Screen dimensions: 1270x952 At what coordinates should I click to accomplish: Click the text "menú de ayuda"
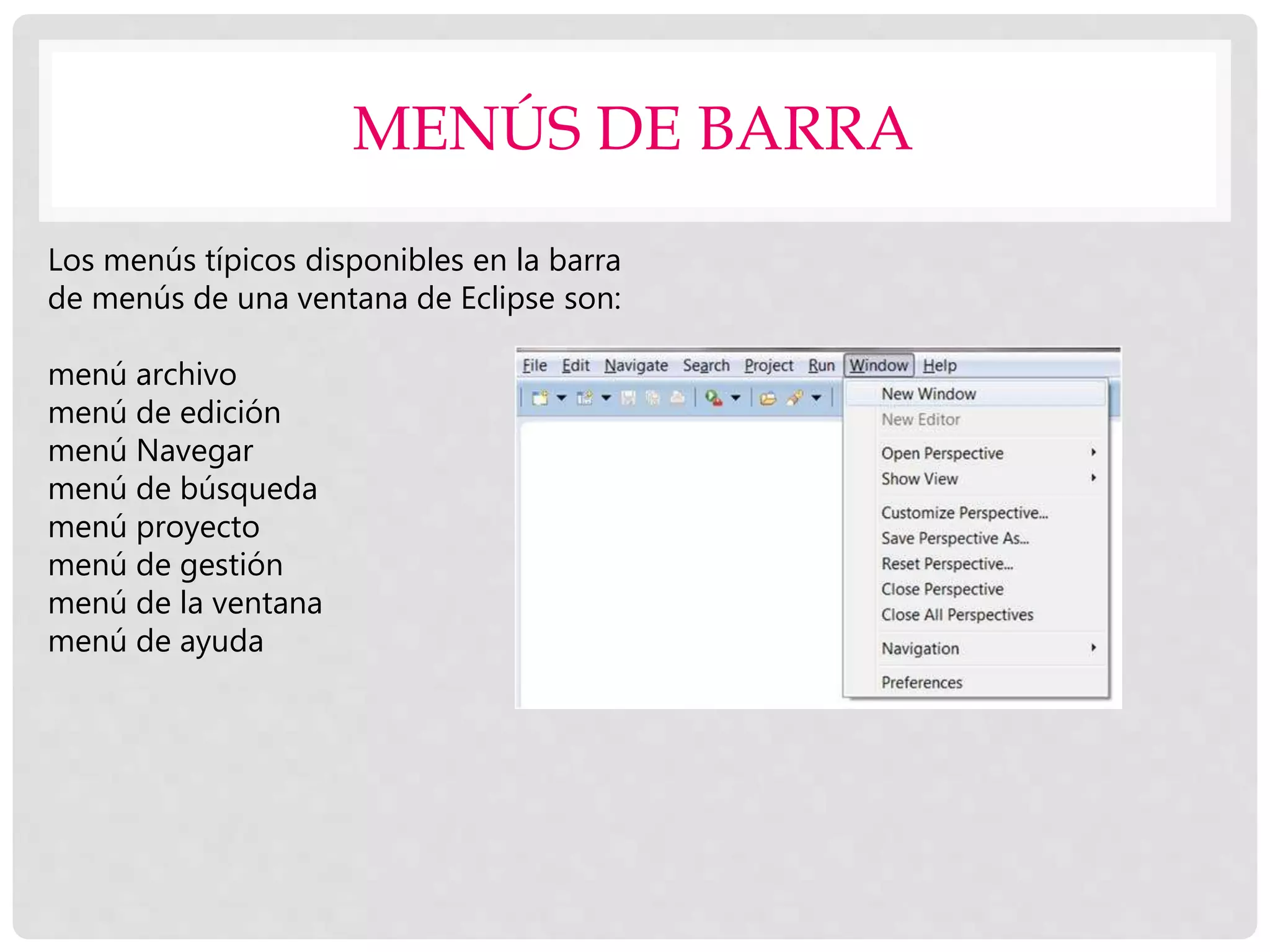[x=156, y=641]
